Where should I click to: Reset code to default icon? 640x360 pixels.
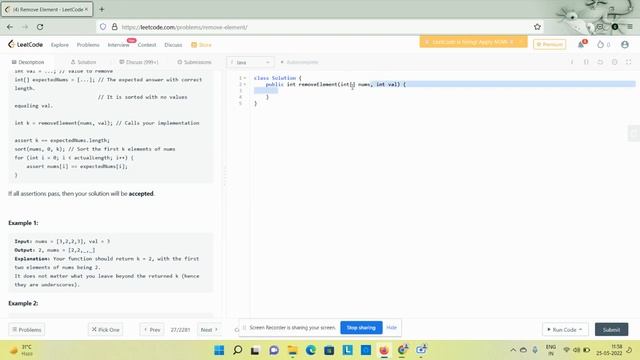click(x=600, y=62)
